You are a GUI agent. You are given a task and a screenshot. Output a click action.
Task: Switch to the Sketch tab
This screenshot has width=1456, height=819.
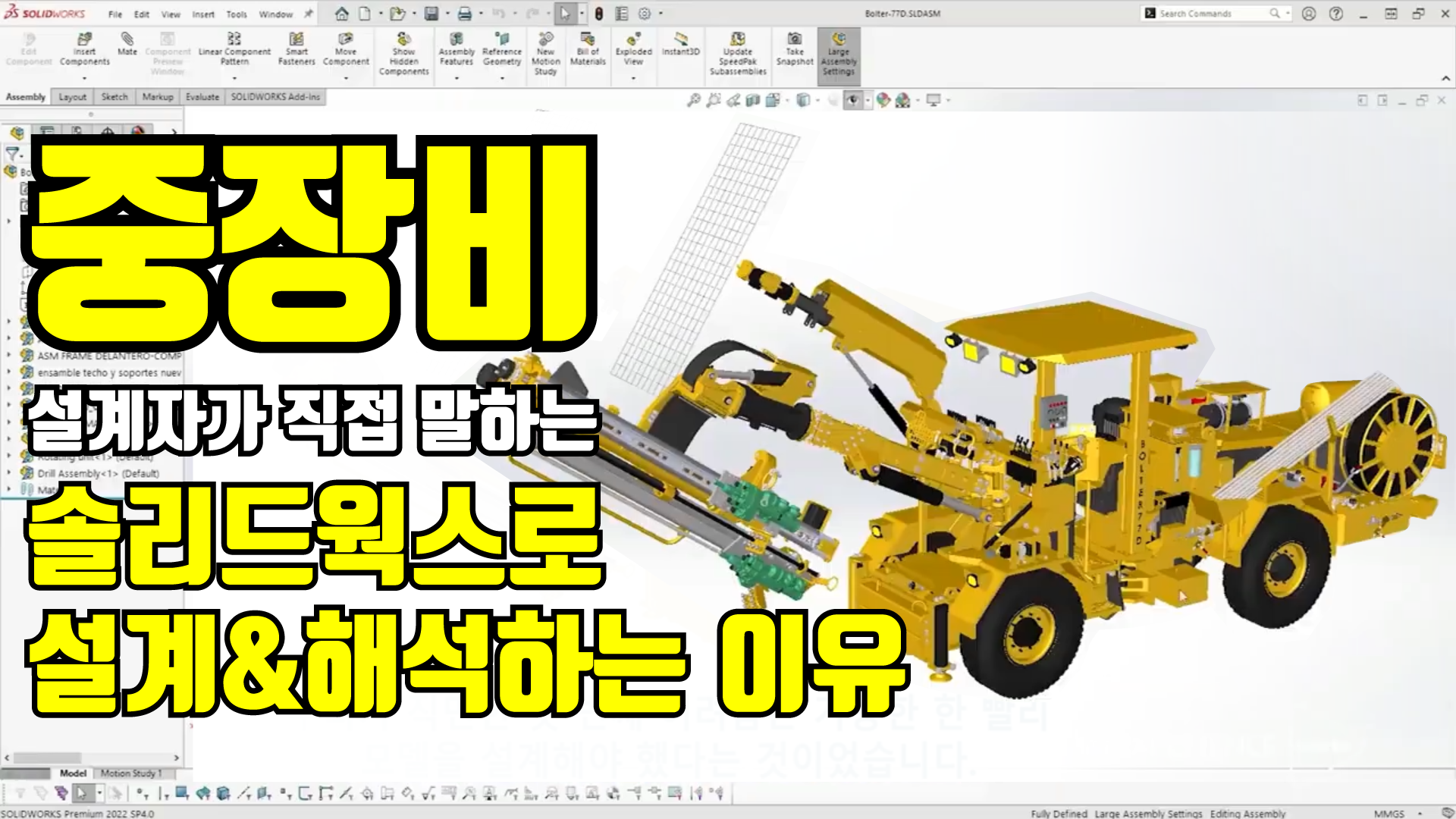pyautogui.click(x=115, y=97)
